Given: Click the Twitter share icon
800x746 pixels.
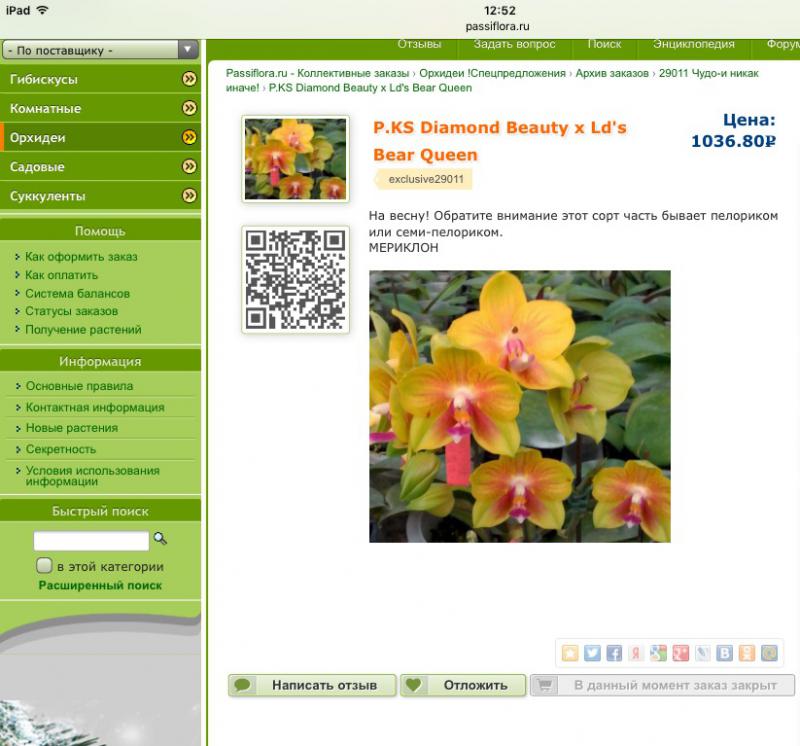Looking at the screenshot, I should pyautogui.click(x=592, y=653).
